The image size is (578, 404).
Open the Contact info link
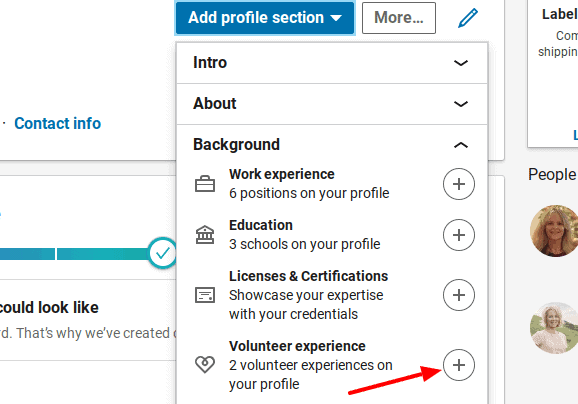(58, 123)
